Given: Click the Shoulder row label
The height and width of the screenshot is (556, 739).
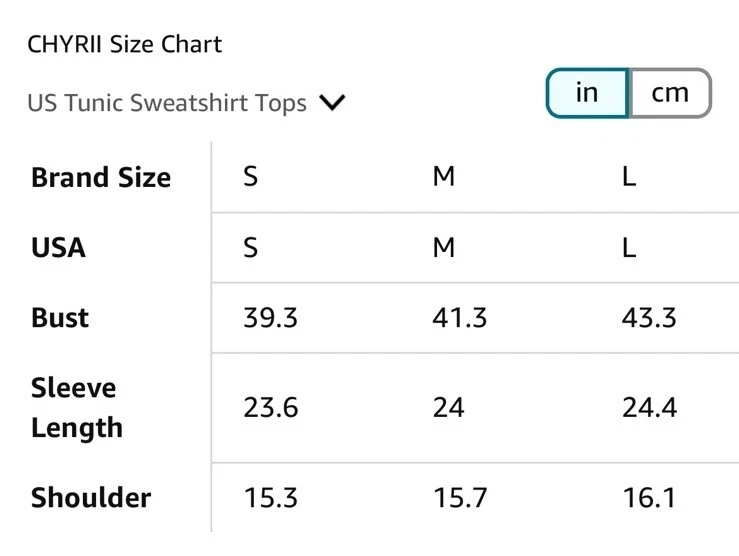Looking at the screenshot, I should pos(91,498).
